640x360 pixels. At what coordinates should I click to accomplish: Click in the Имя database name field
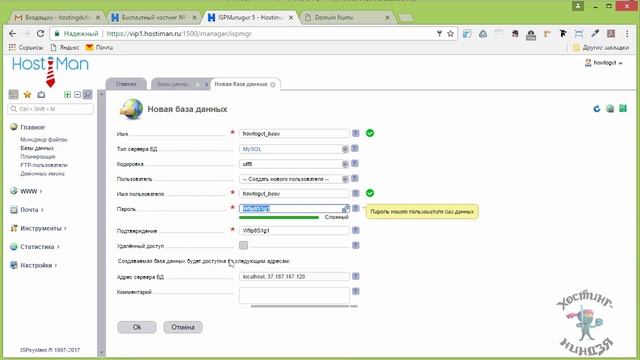point(294,133)
